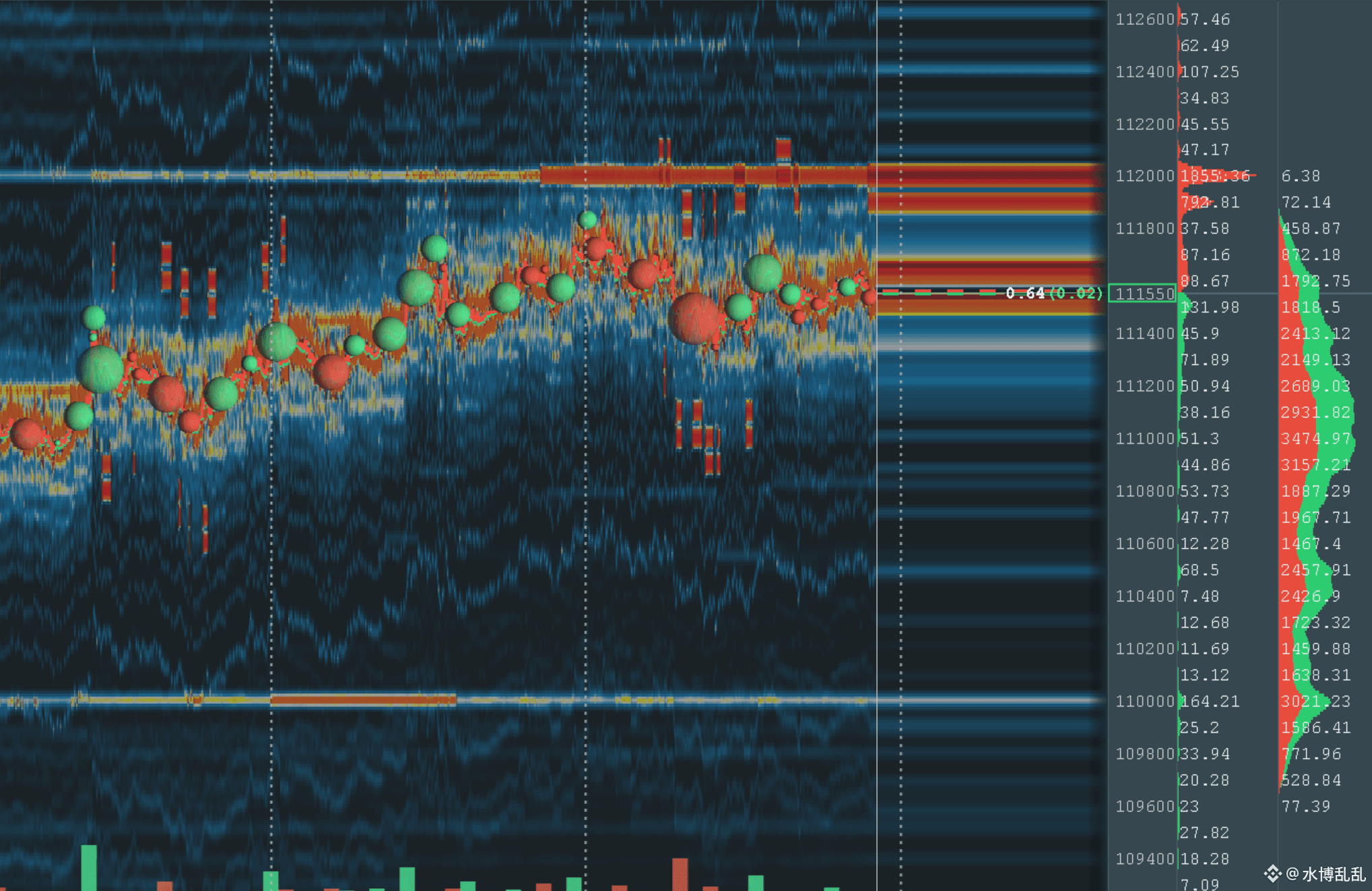
Task: Select the 872.18 volume profile value
Action: pyautogui.click(x=1311, y=255)
